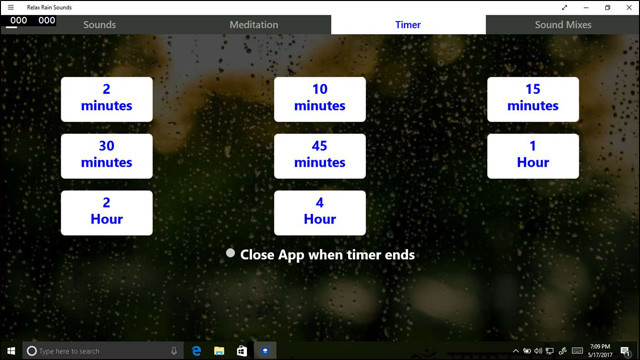Open the Windows Start menu
The image size is (640, 360).
(x=11, y=351)
